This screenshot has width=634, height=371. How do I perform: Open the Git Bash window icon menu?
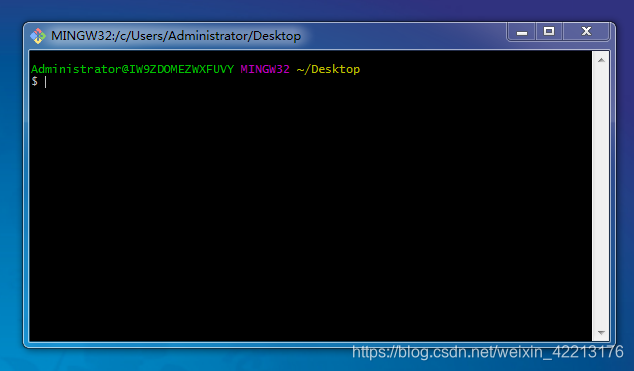pyautogui.click(x=38, y=36)
